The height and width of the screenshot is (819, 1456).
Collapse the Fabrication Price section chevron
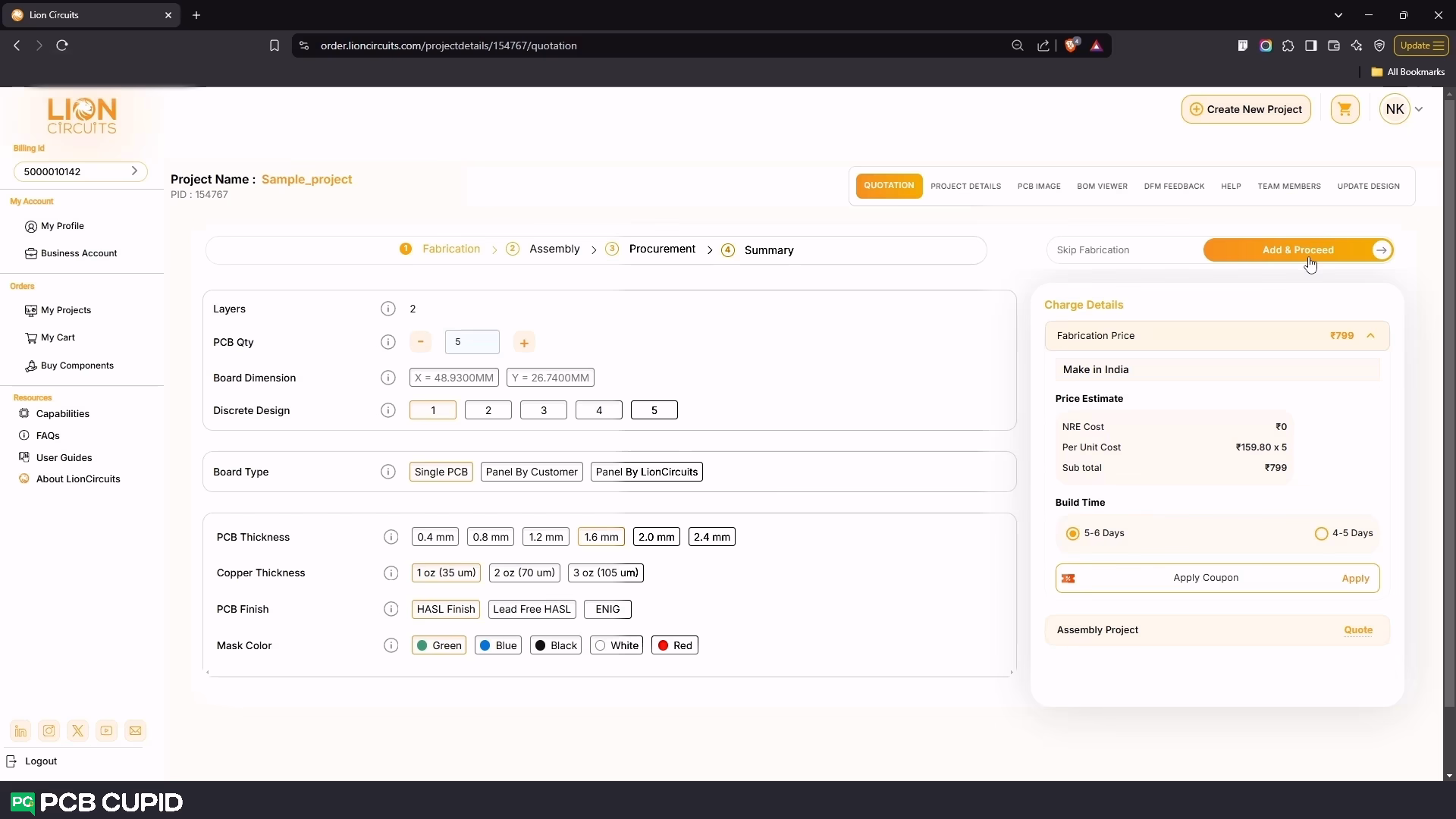(x=1370, y=336)
